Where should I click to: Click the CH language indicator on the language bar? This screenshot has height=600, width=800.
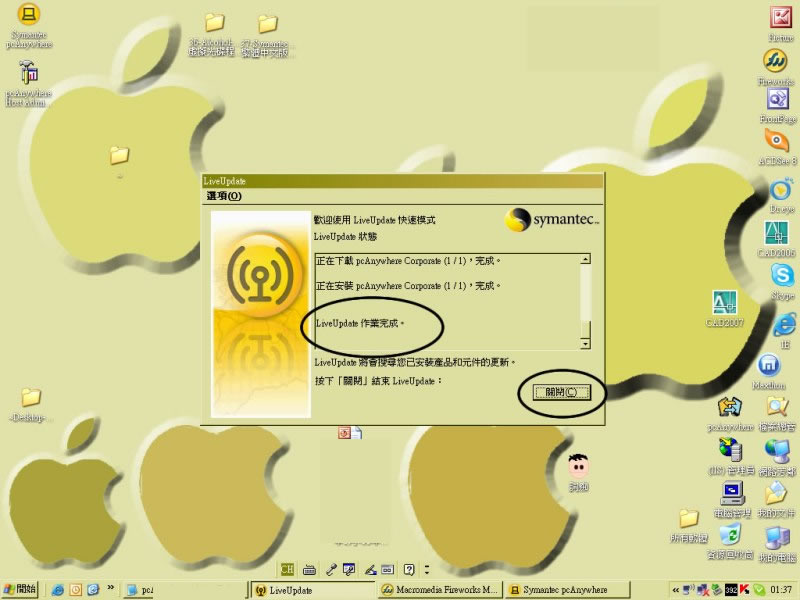point(288,569)
